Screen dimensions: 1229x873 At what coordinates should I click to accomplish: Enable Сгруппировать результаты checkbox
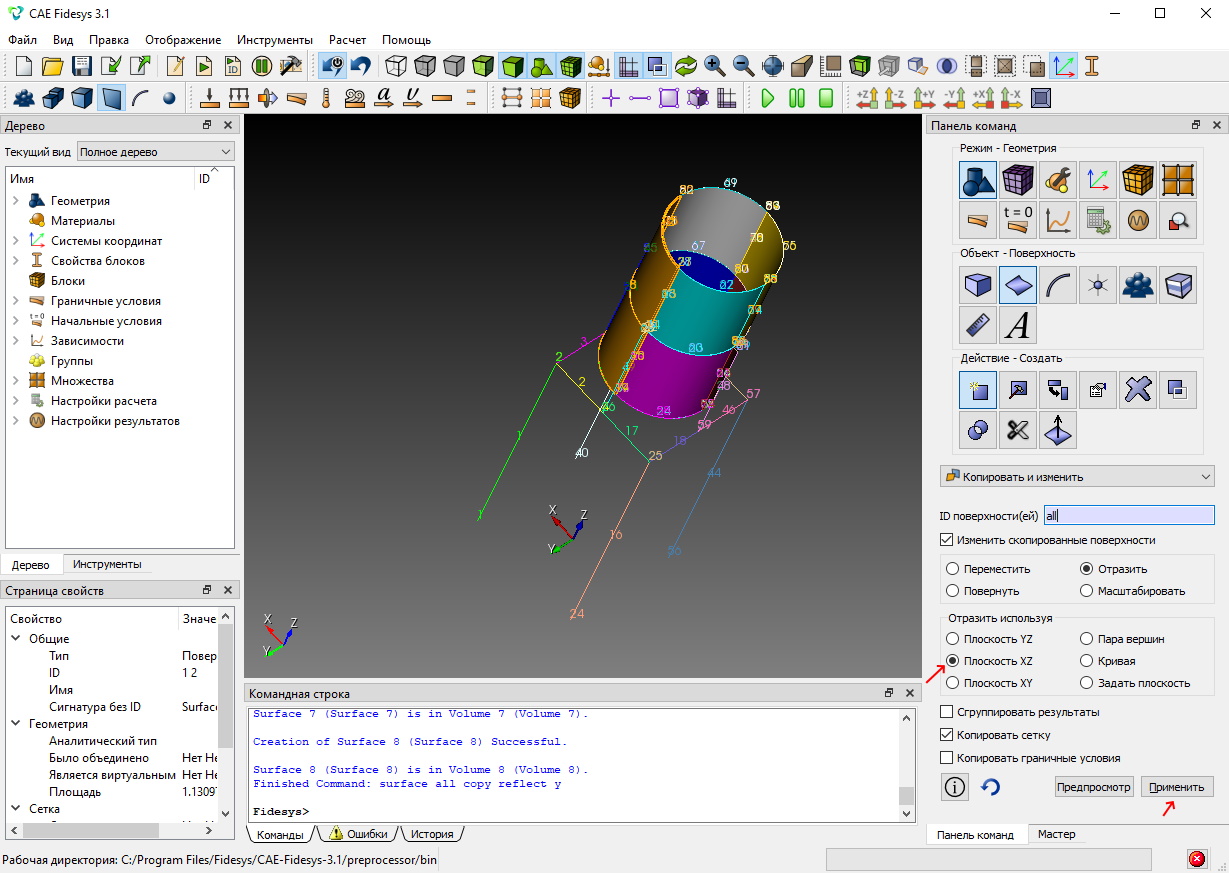pyautogui.click(x=947, y=712)
